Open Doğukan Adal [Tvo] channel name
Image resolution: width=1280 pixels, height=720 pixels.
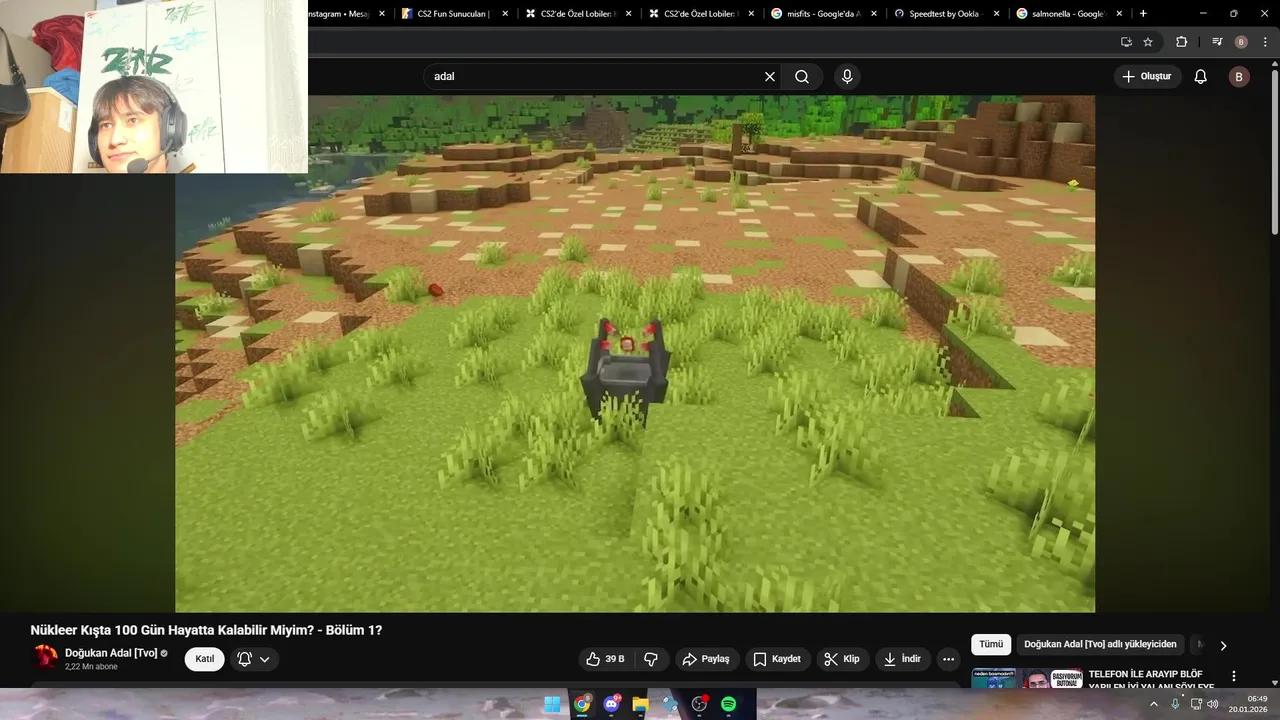(x=111, y=653)
